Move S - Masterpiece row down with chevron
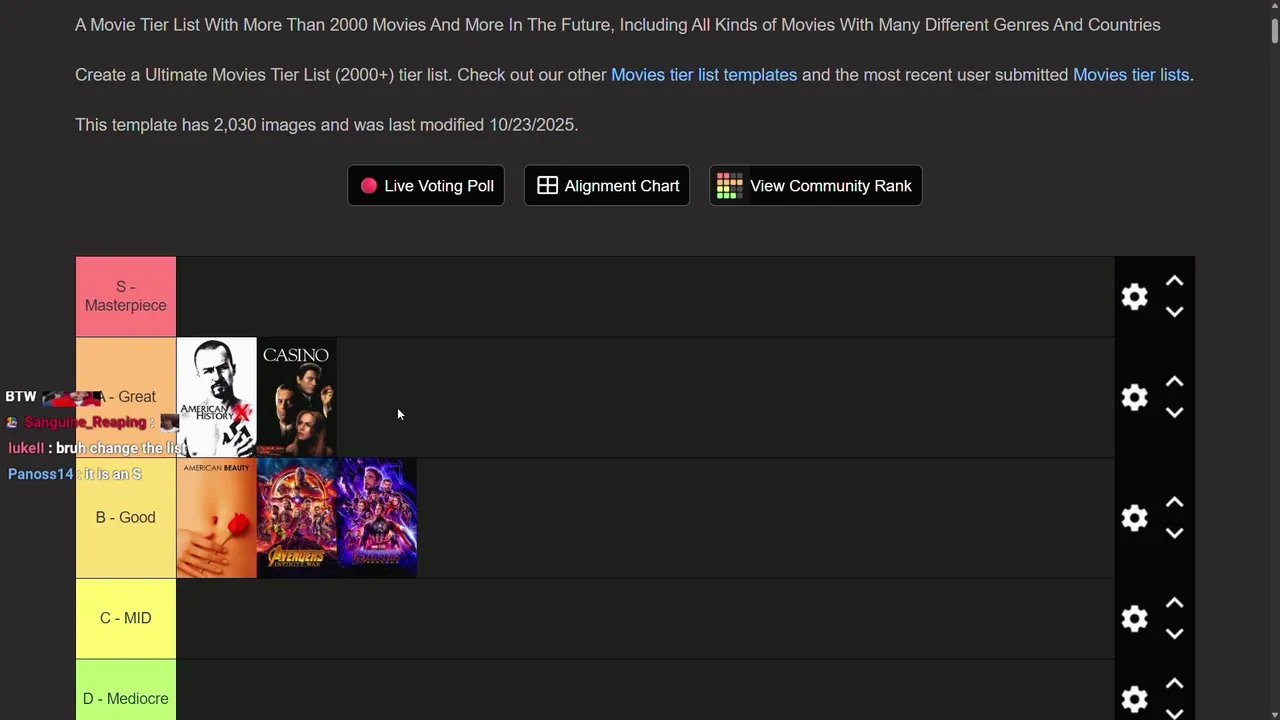 [1175, 312]
